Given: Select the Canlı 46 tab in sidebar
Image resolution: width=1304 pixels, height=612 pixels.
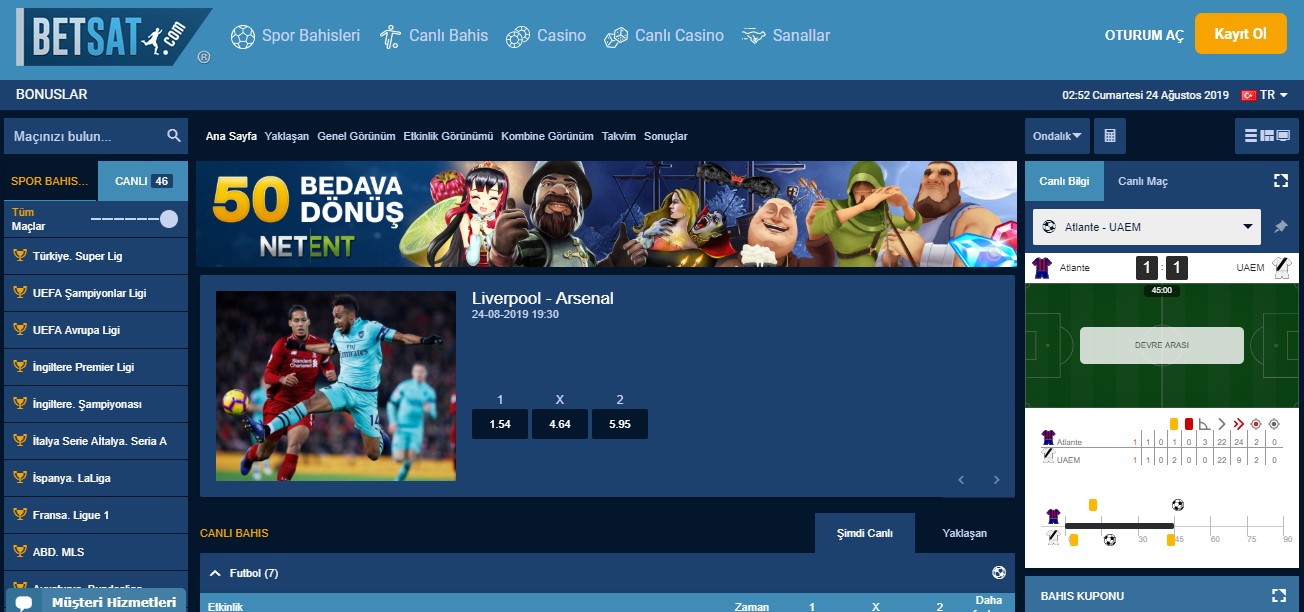Looking at the screenshot, I should click(x=143, y=181).
